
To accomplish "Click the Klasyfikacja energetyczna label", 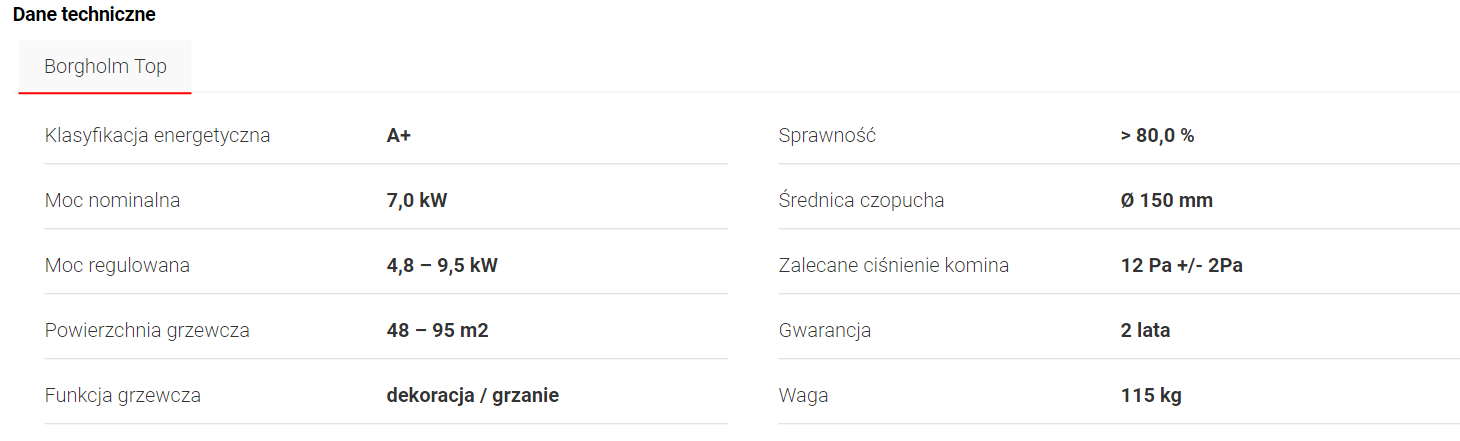I will 157,135.
